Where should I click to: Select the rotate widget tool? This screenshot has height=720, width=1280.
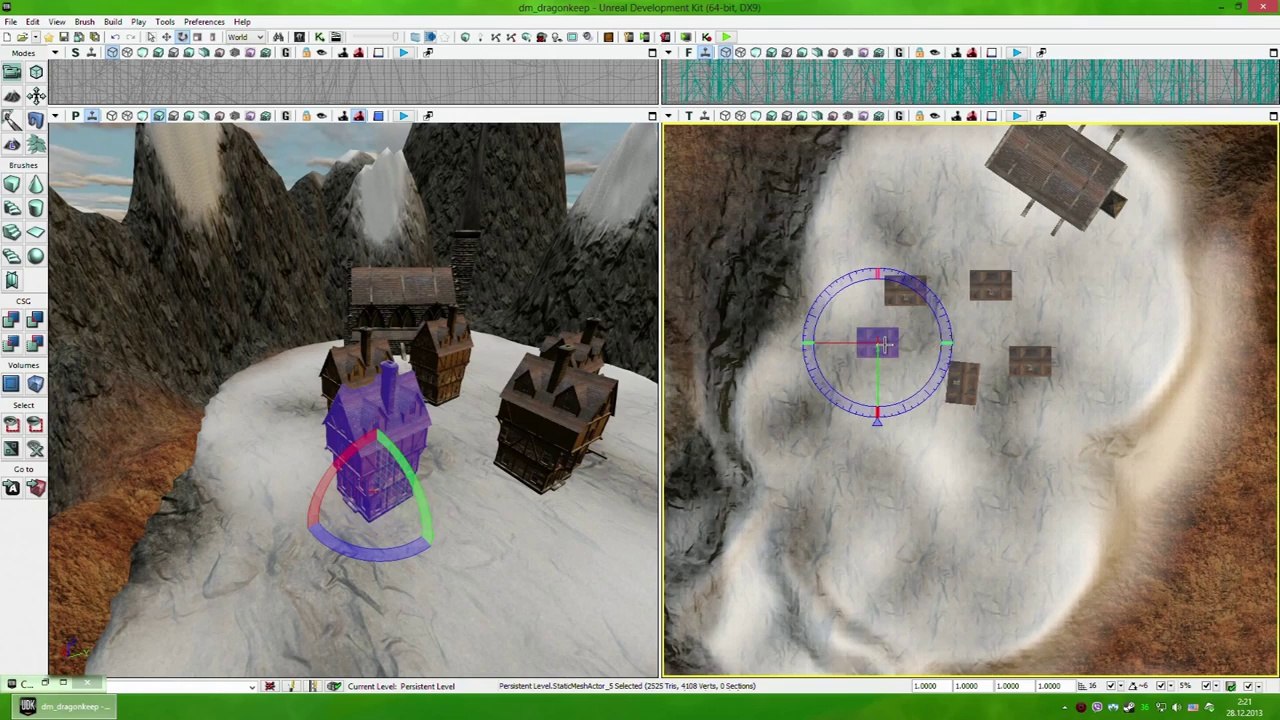[x=182, y=37]
